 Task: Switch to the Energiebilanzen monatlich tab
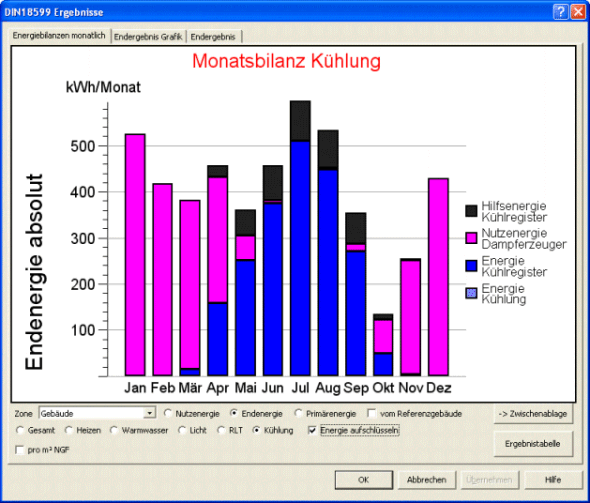[x=59, y=35]
